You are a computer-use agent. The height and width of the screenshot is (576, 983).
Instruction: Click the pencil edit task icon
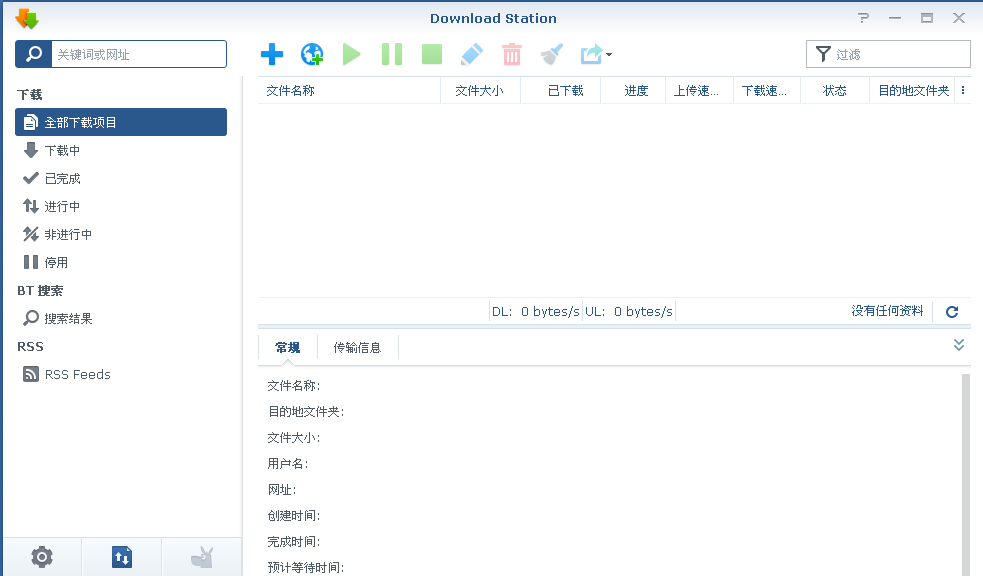(471, 55)
